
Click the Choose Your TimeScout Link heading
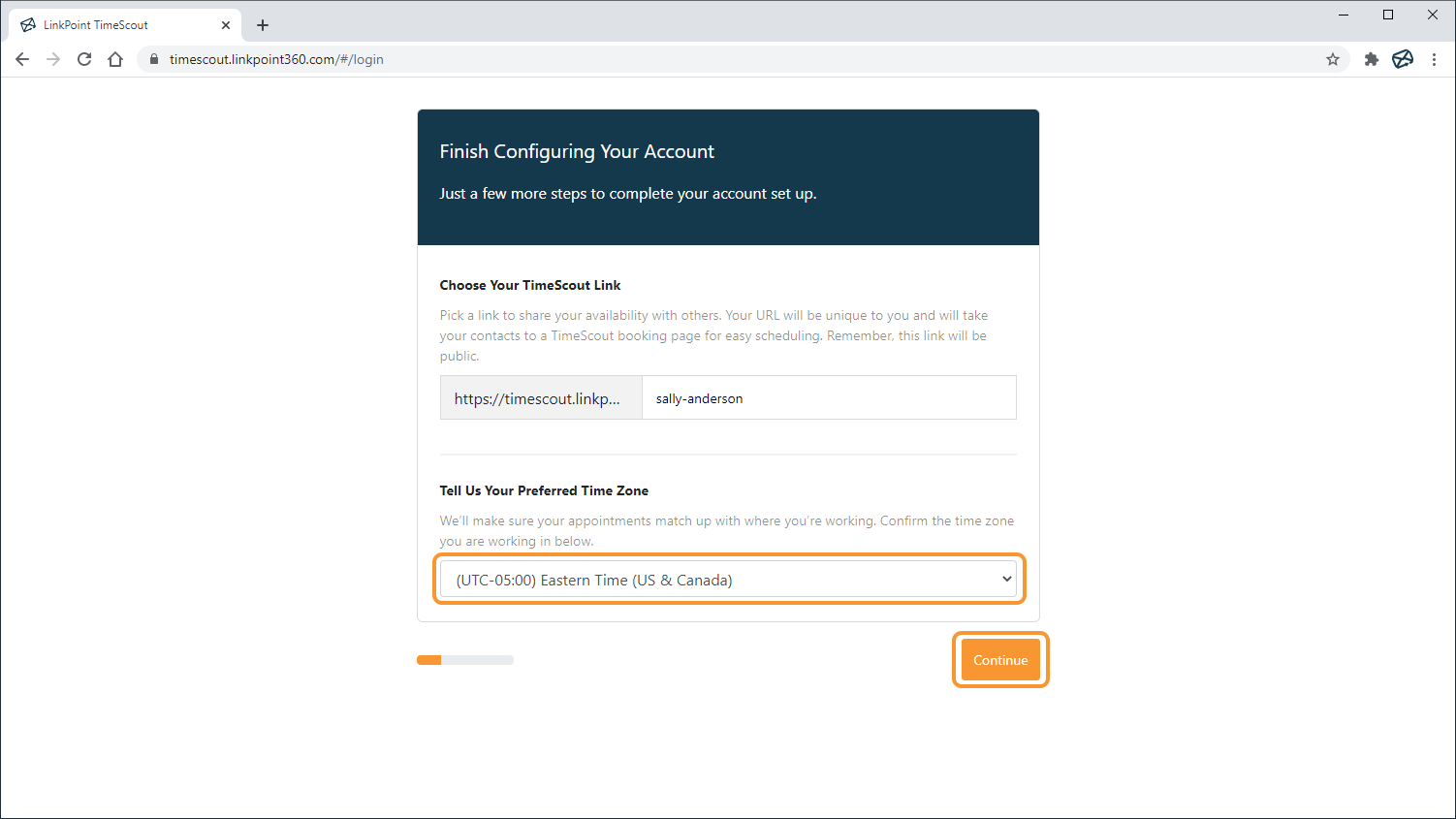530,285
